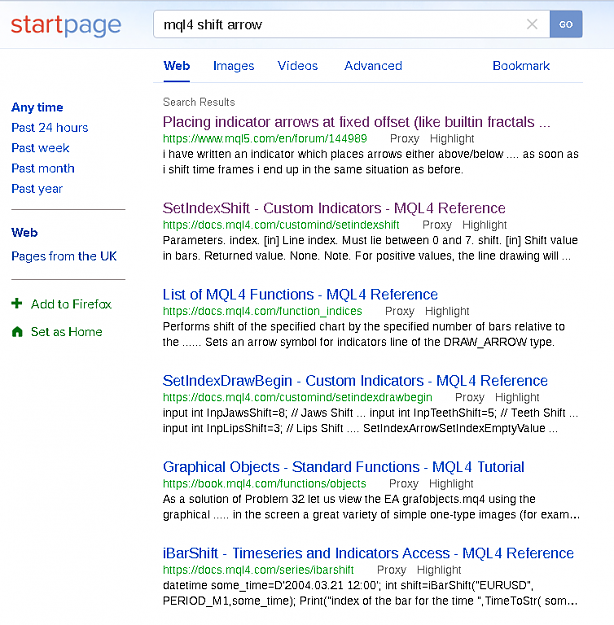
Task: Click snippet starting 'datetime some_time=D'2004.03.21'
Action: coord(370,593)
